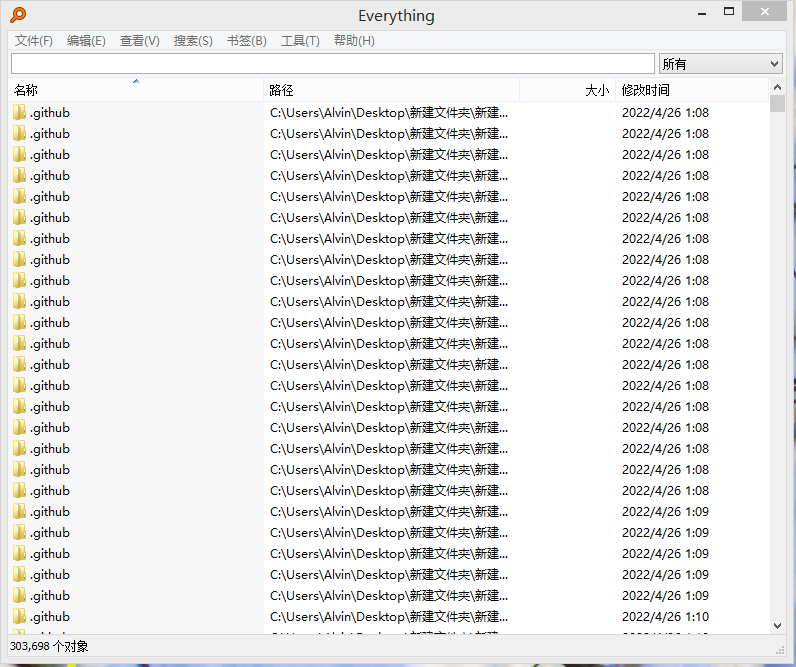
Task: Sort results by the 名称 column header
Action: [136, 90]
